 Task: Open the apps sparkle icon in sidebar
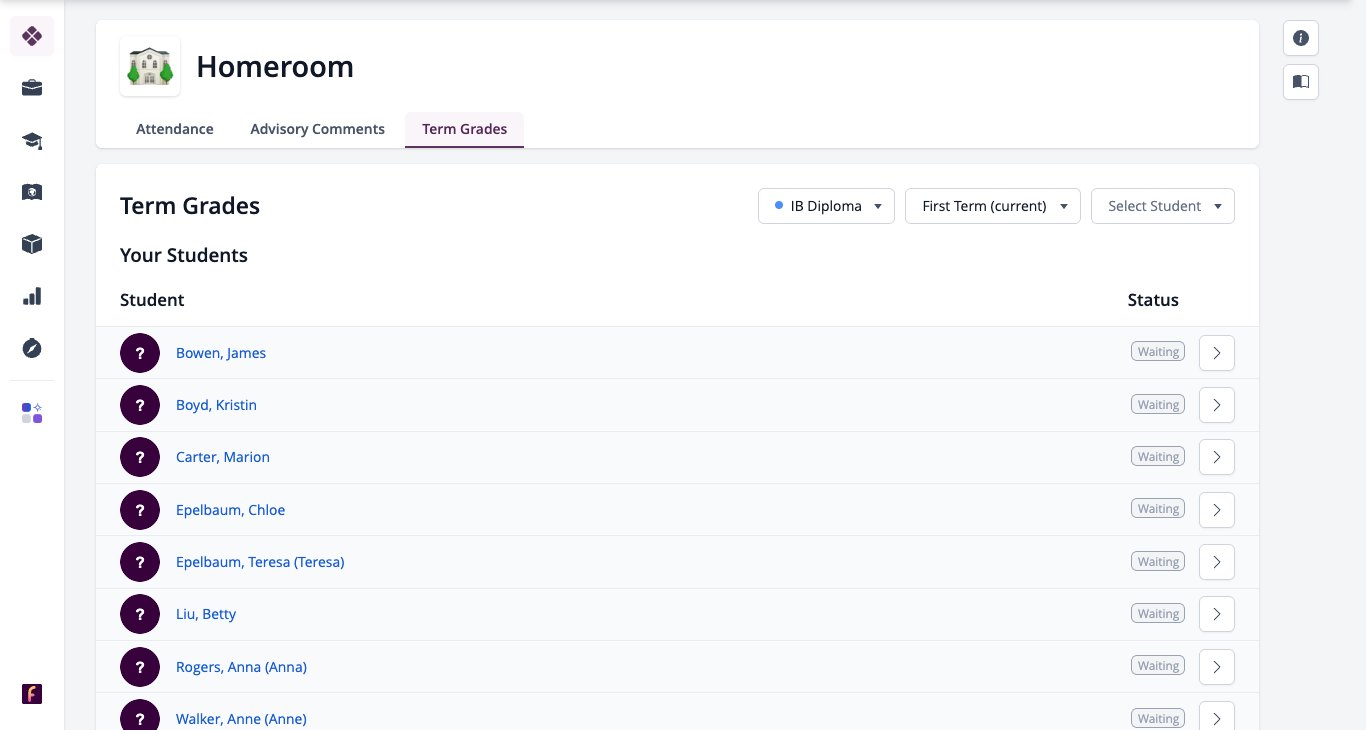coord(32,413)
